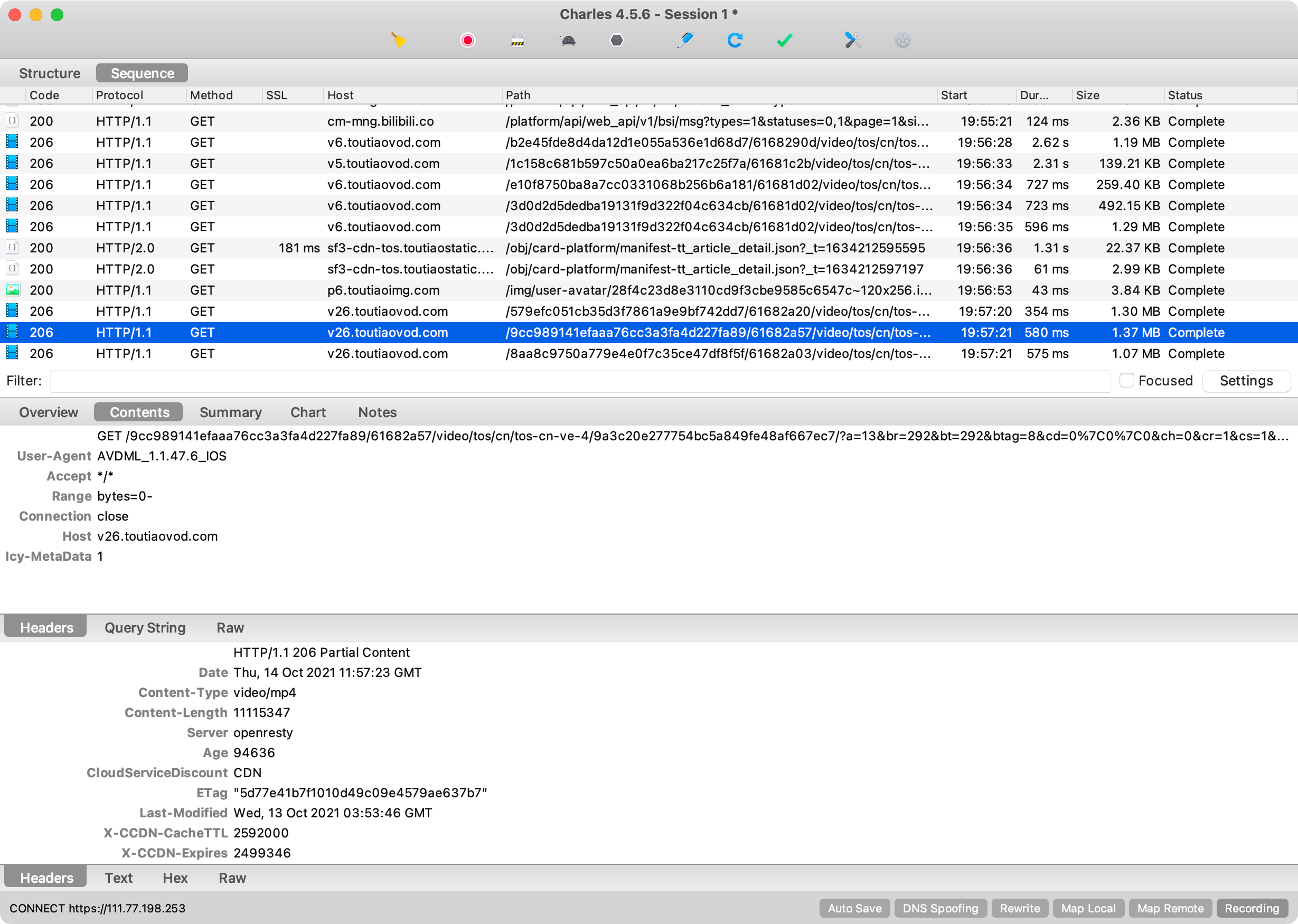
Task: Toggle Rewrite in the status bar
Action: coord(1020,908)
